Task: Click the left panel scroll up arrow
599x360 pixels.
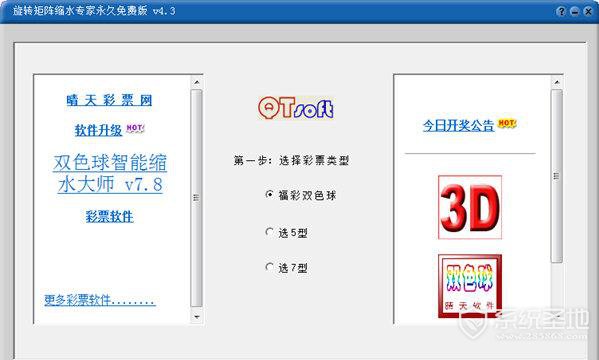Action: click(x=196, y=82)
